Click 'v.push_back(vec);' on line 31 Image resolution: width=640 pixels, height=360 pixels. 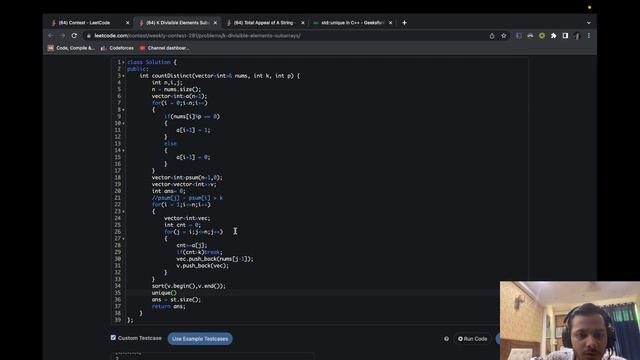(x=203, y=266)
